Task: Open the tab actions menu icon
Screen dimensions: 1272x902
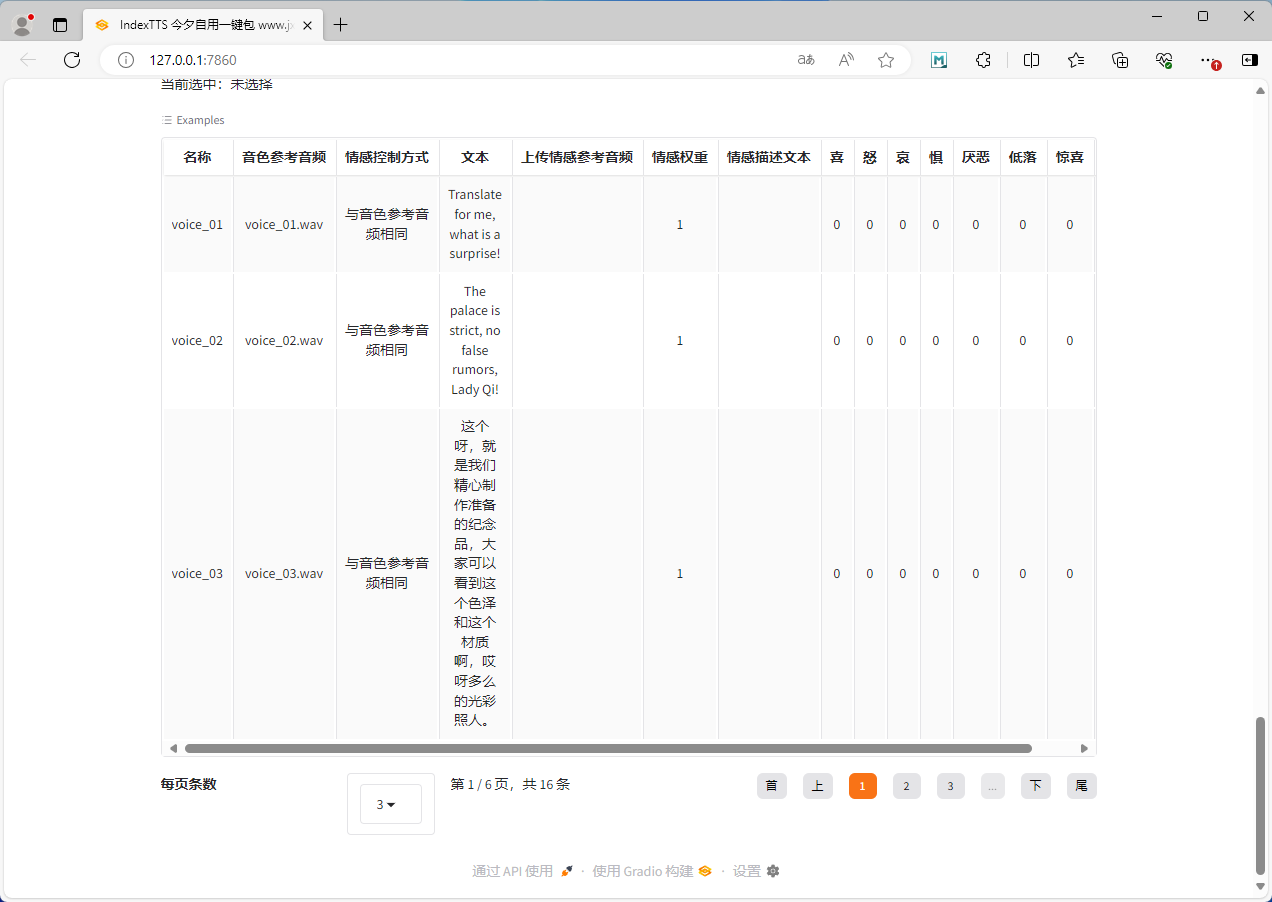Action: click(60, 25)
